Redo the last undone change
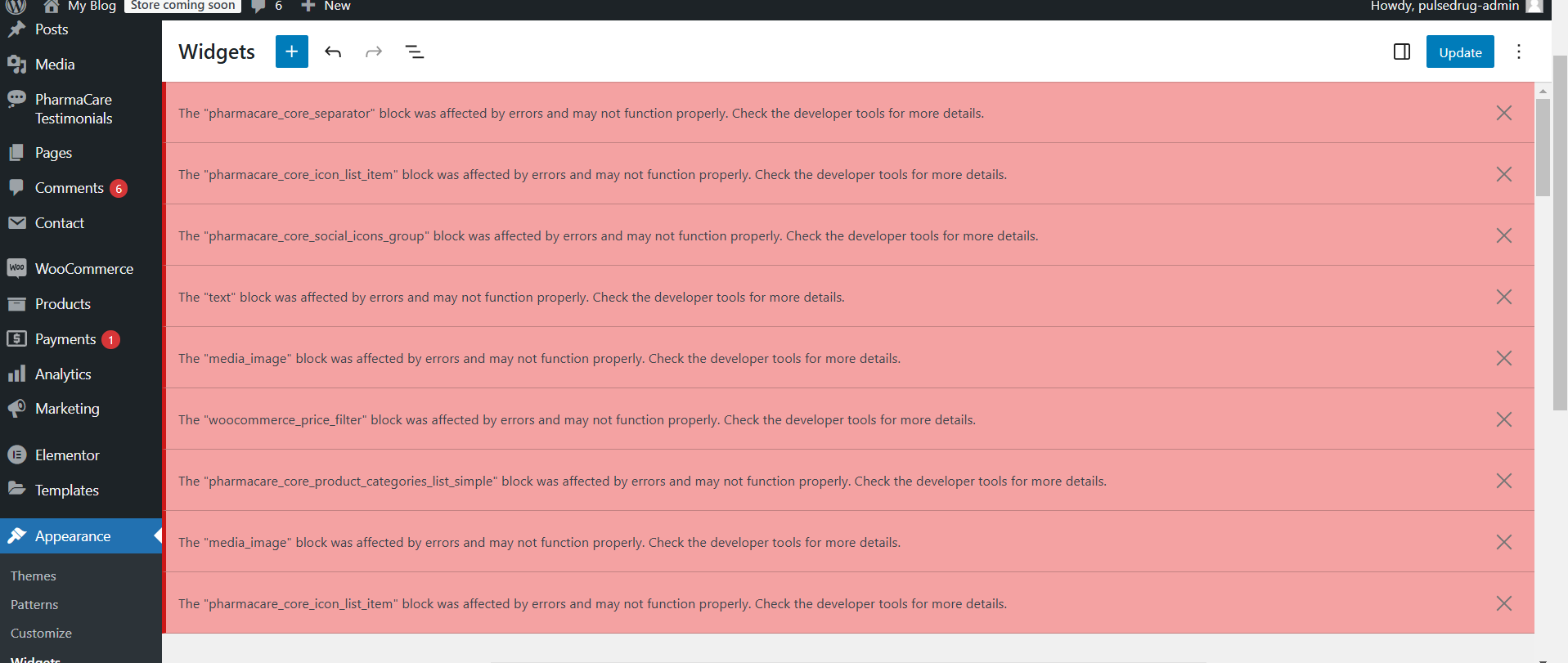 [x=374, y=52]
